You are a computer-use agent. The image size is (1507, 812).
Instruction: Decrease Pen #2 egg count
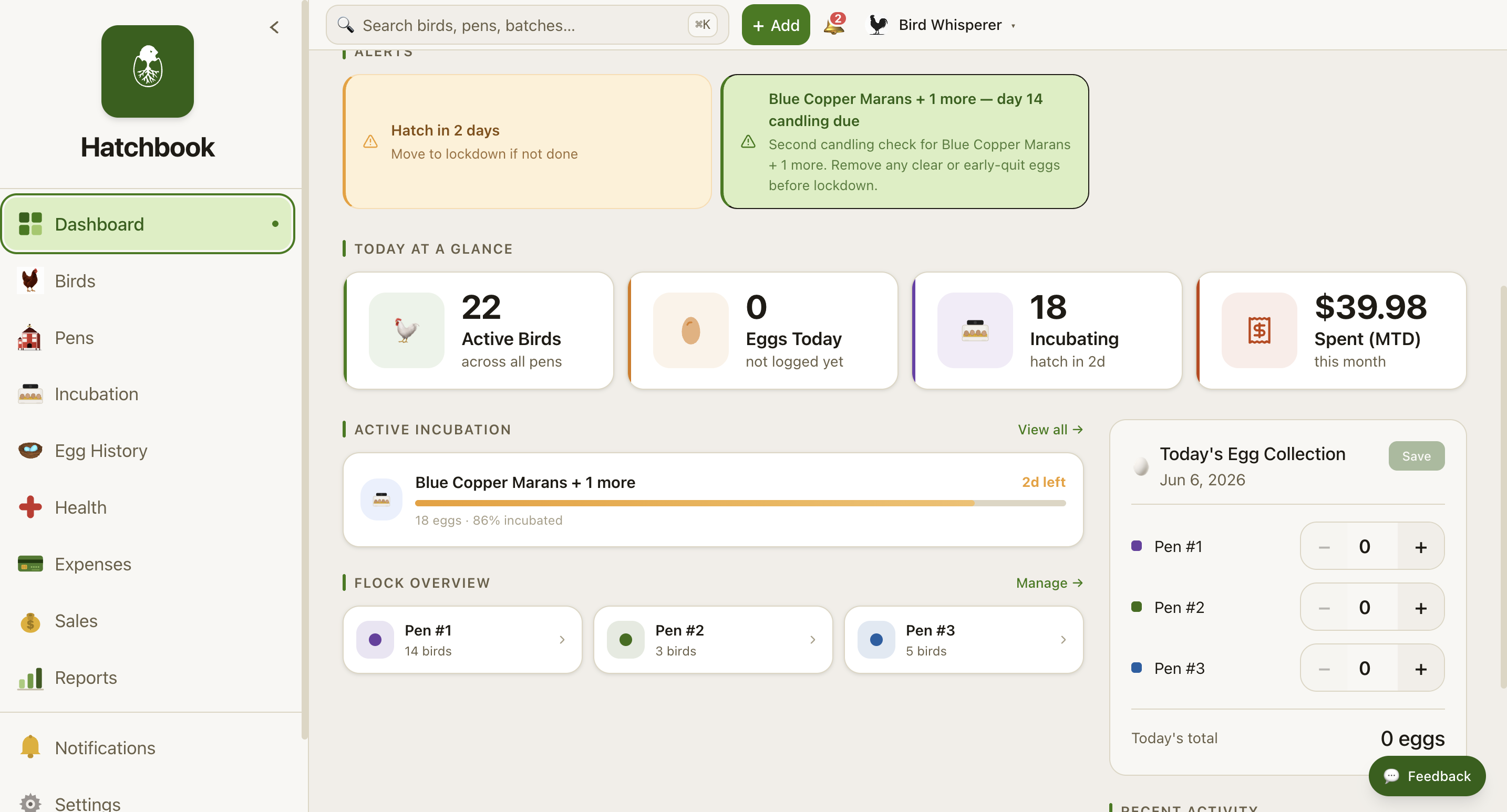tap(1325, 607)
